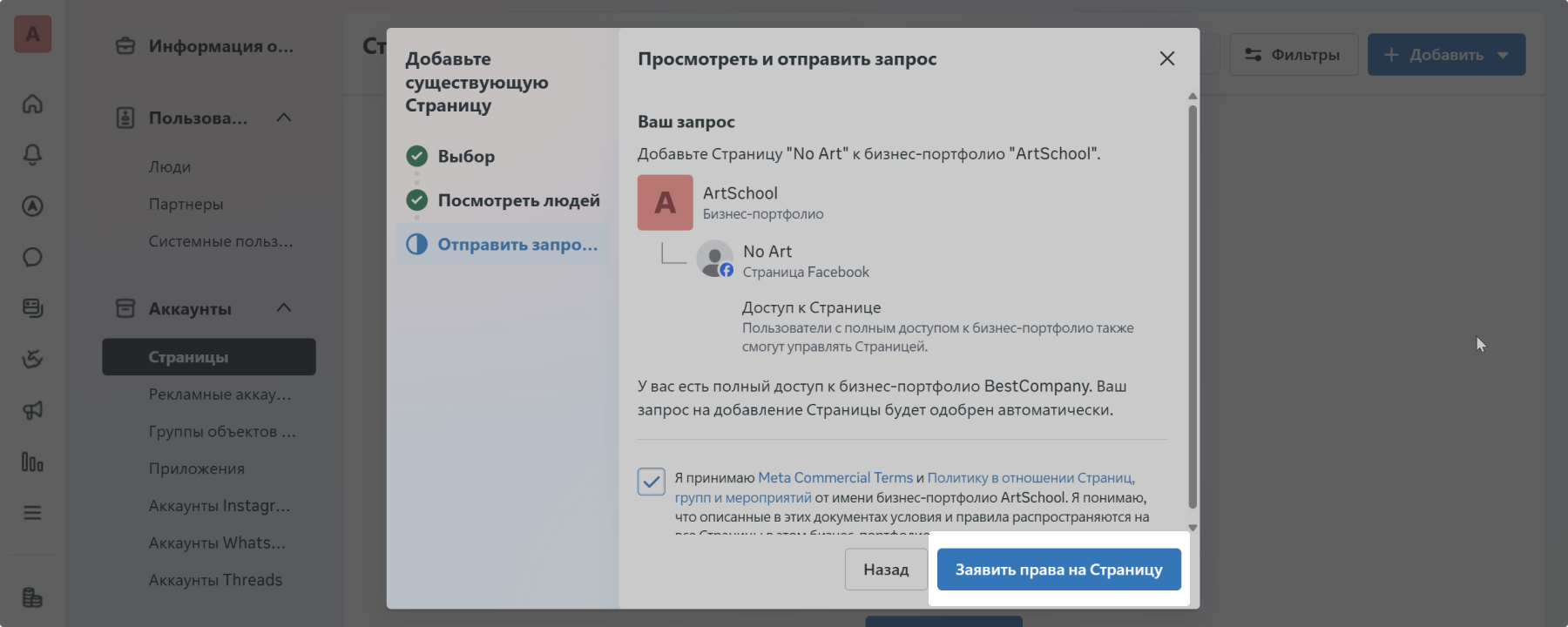
Task: Collapse the Пользова… section chevron
Action: pyautogui.click(x=284, y=118)
